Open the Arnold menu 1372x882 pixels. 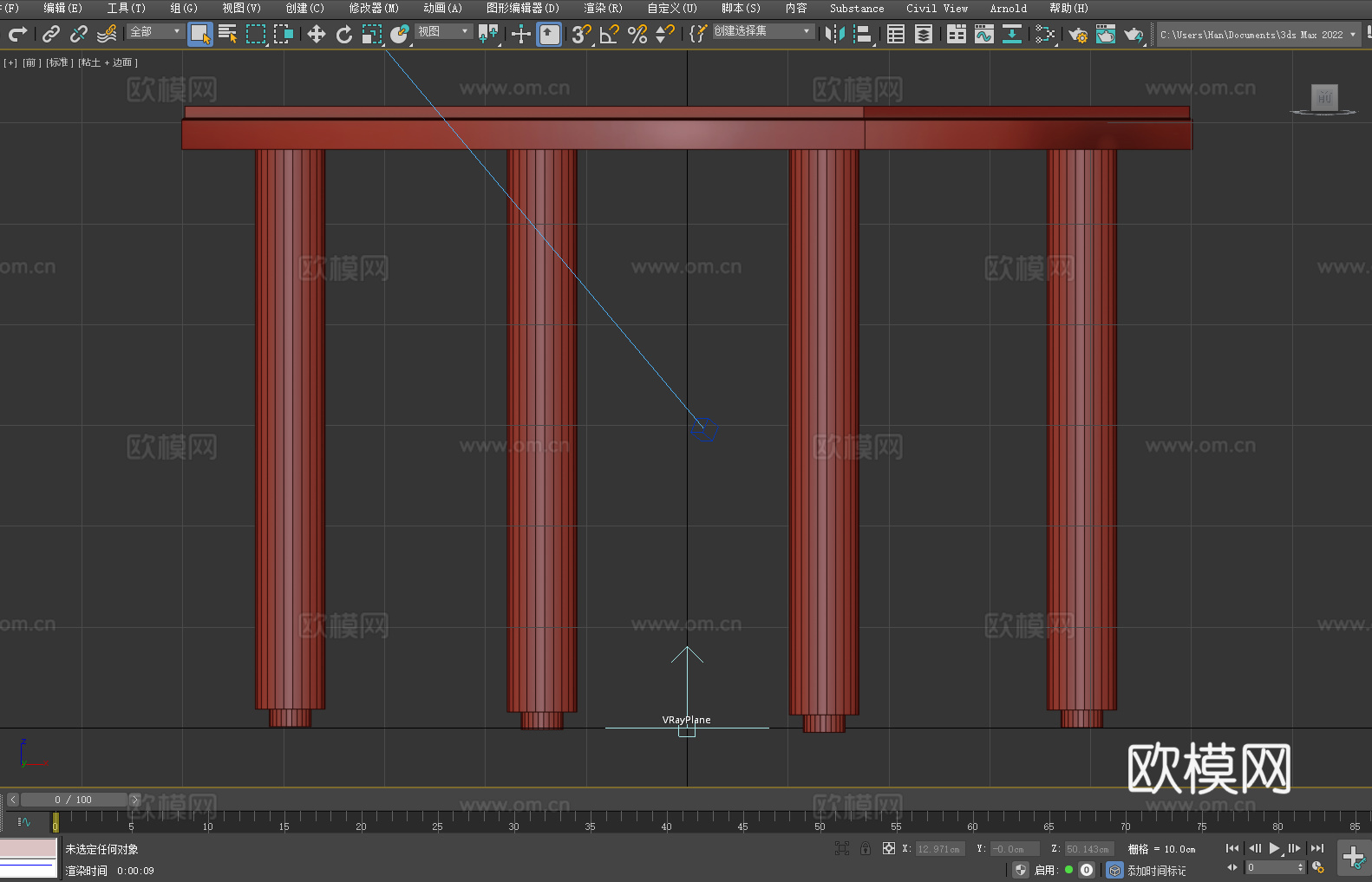click(1008, 9)
